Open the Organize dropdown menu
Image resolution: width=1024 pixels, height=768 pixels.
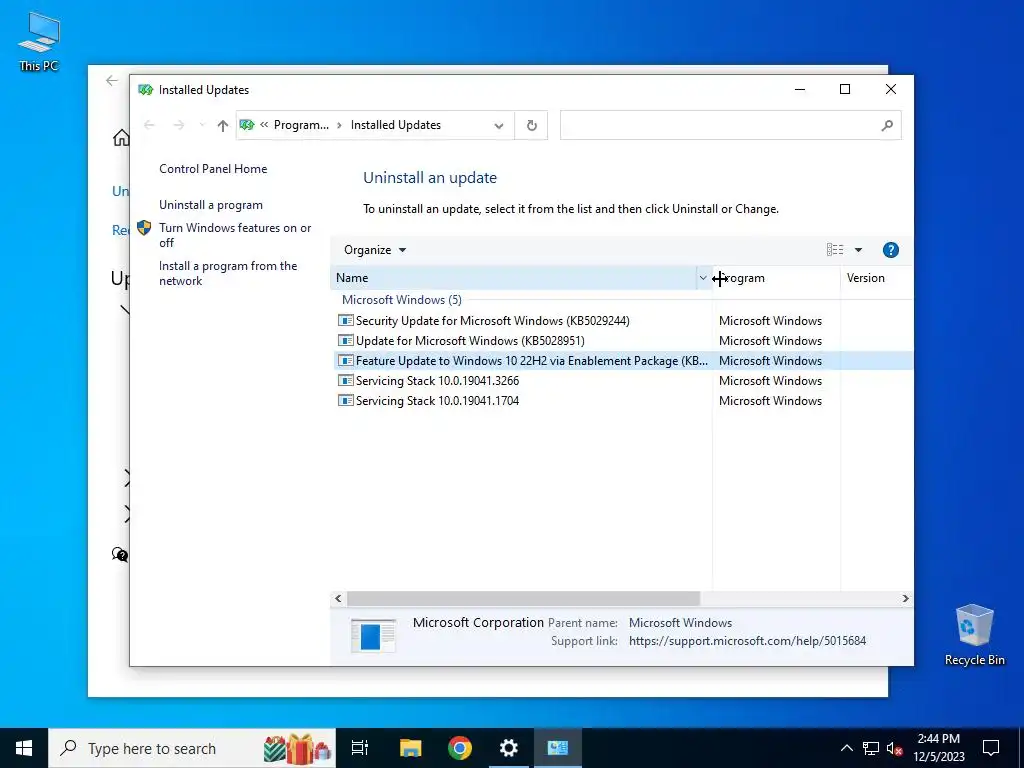pyautogui.click(x=375, y=250)
